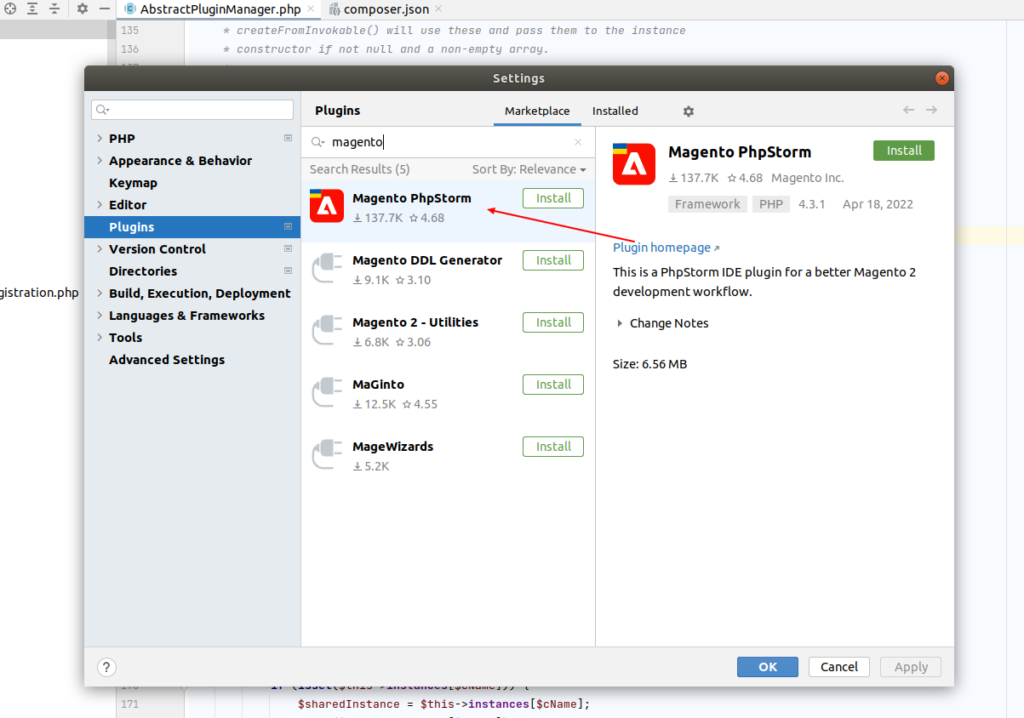Install the Magento 2 - Utilities plugin

[553, 323]
